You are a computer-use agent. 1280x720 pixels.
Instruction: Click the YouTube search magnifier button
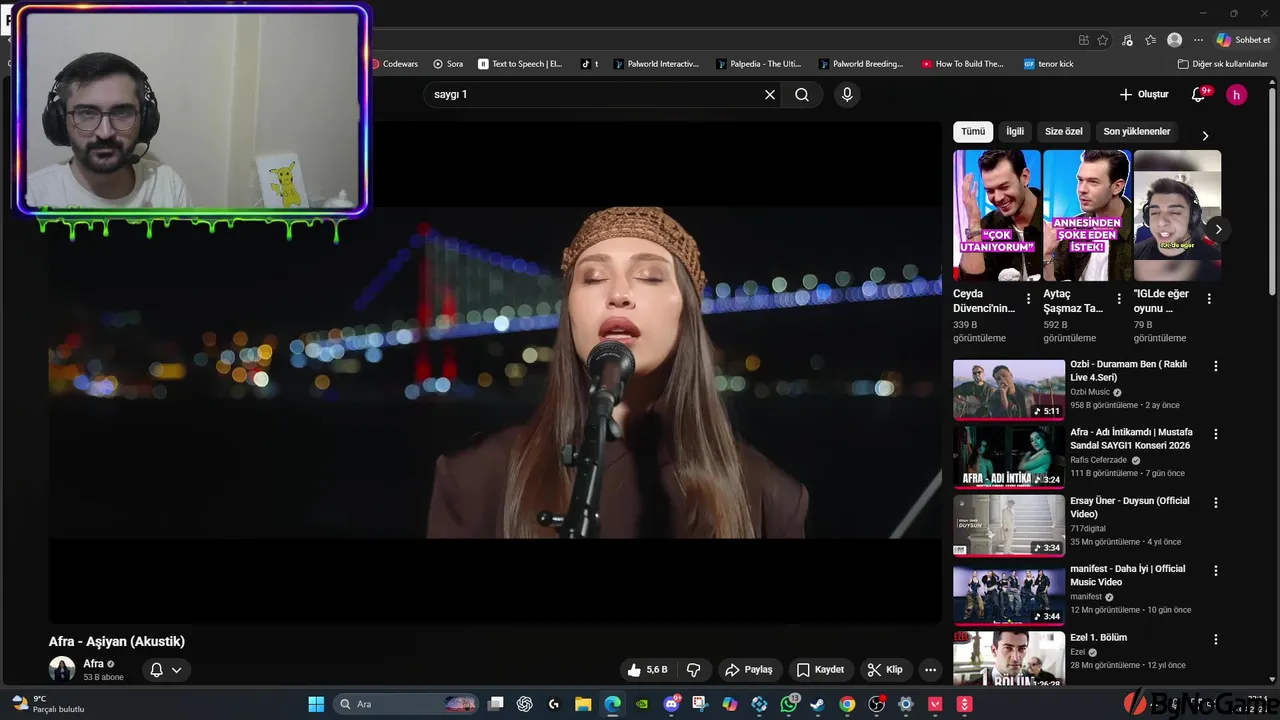(802, 95)
